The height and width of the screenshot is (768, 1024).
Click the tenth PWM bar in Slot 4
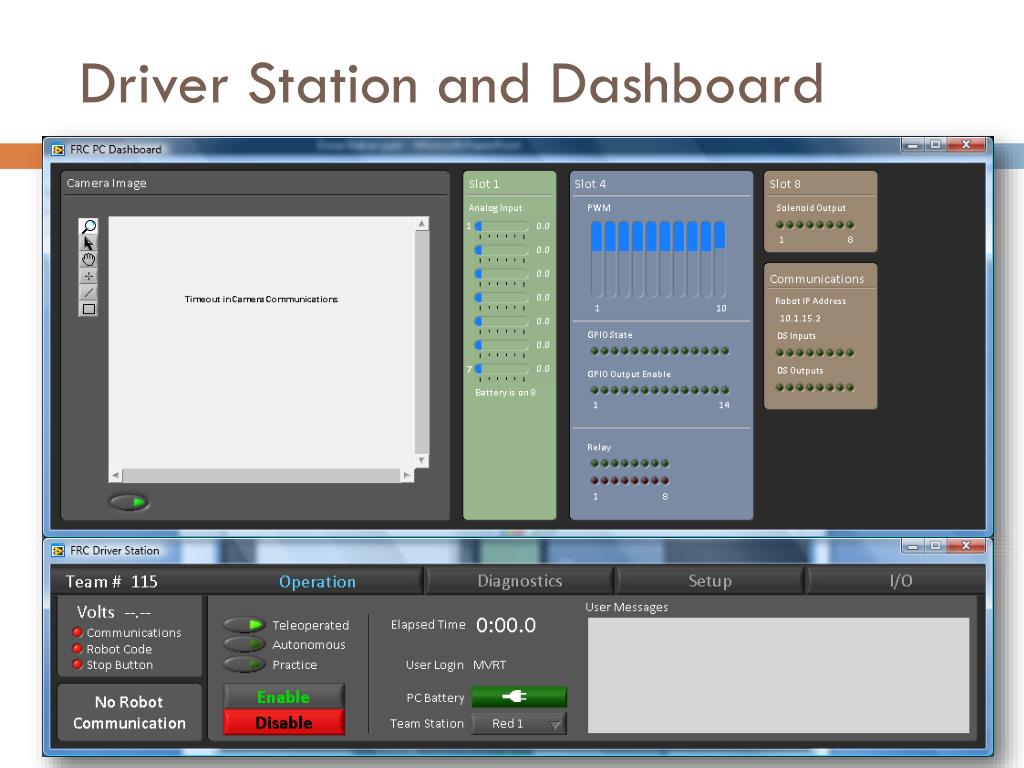click(720, 259)
